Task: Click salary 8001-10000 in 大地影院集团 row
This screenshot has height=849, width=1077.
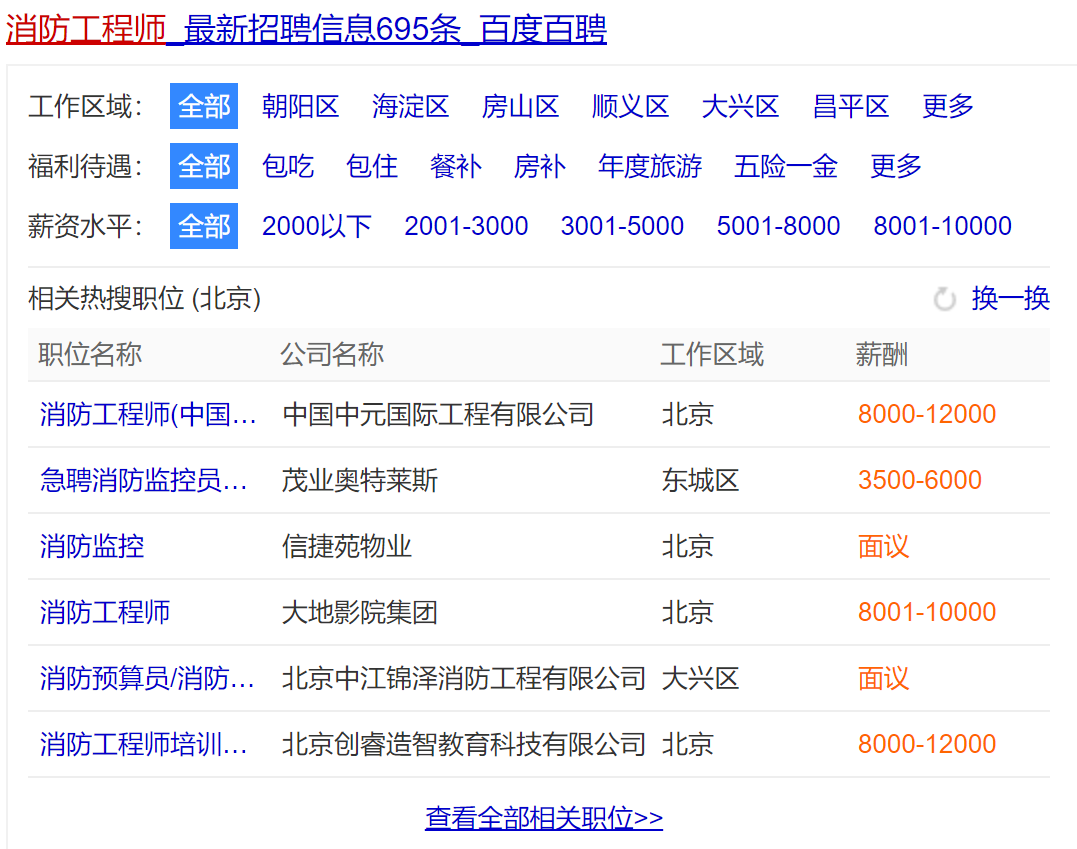Action: [x=927, y=612]
